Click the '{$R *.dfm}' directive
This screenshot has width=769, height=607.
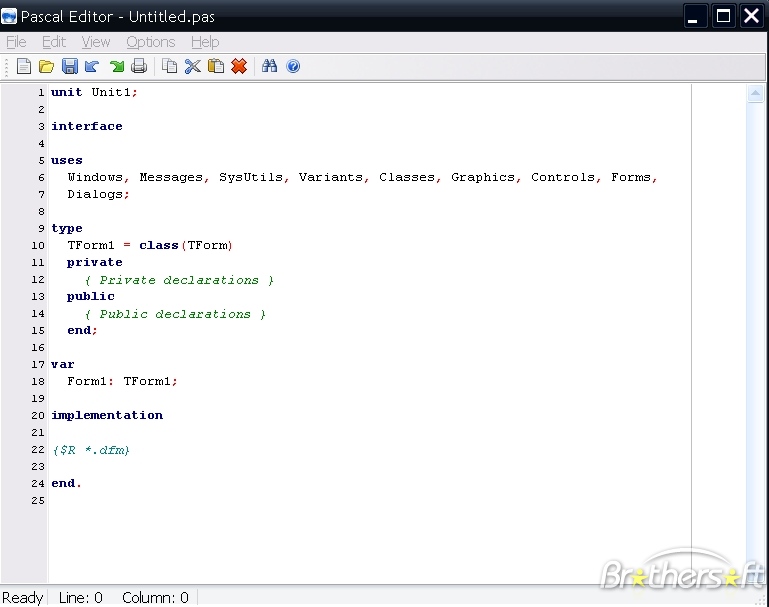pyautogui.click(x=91, y=450)
